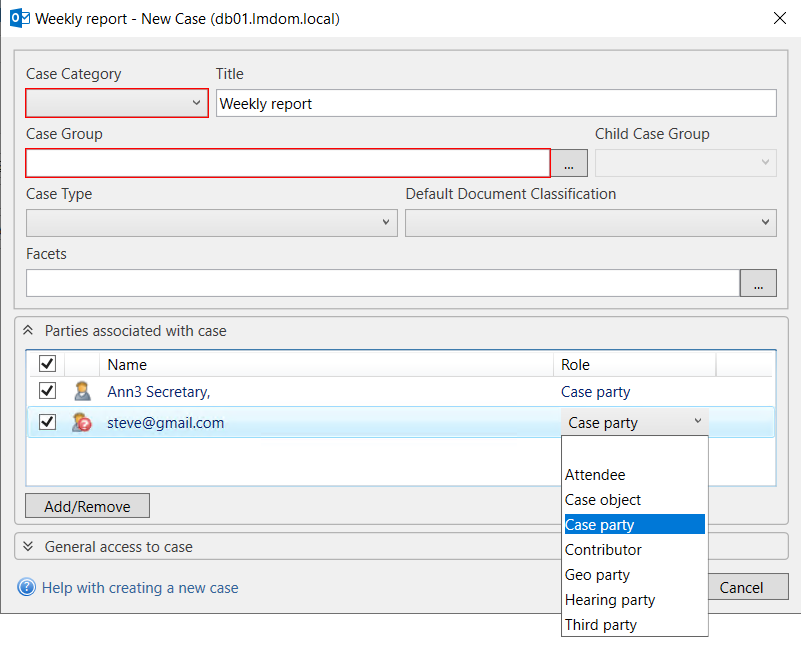Open Case Group browse ellipsis button

[x=570, y=163]
